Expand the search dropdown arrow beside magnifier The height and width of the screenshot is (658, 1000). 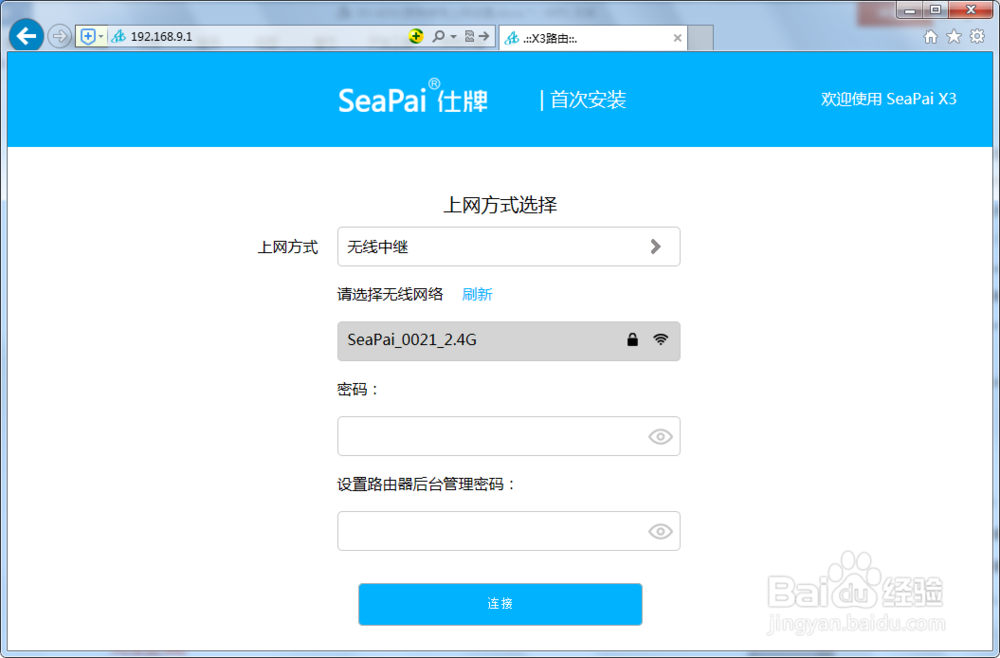453,37
